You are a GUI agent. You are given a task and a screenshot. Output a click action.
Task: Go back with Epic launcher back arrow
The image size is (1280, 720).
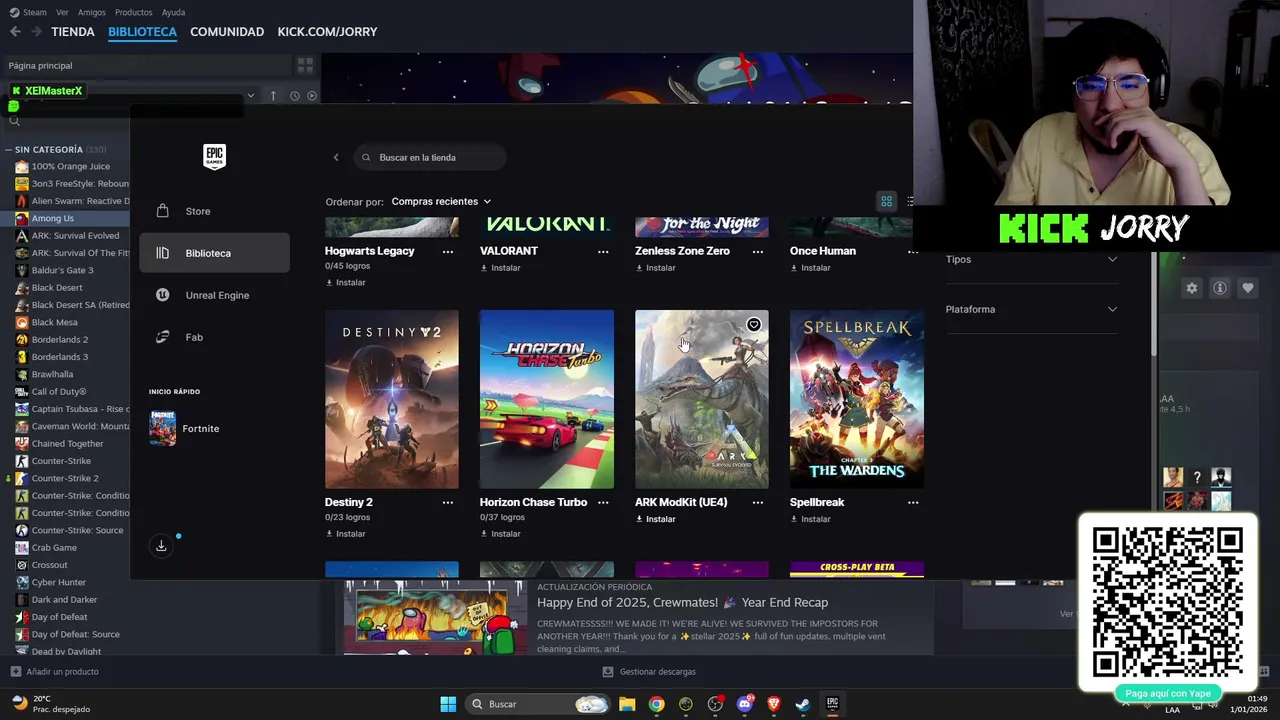point(336,157)
